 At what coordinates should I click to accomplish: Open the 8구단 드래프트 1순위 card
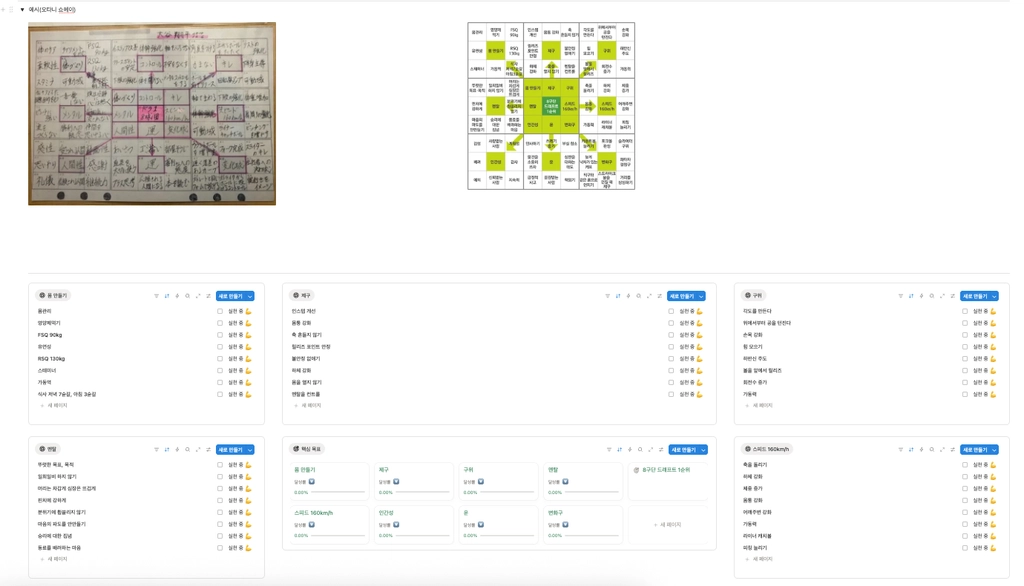[667, 482]
